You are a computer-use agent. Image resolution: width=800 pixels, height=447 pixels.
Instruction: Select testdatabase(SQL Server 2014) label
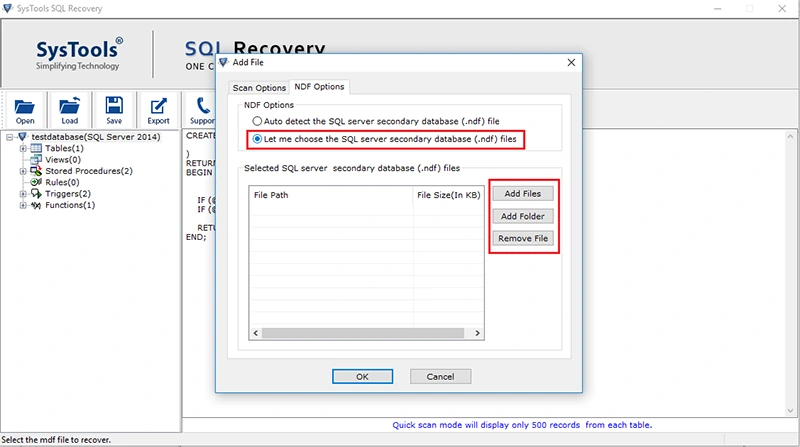click(x=96, y=137)
